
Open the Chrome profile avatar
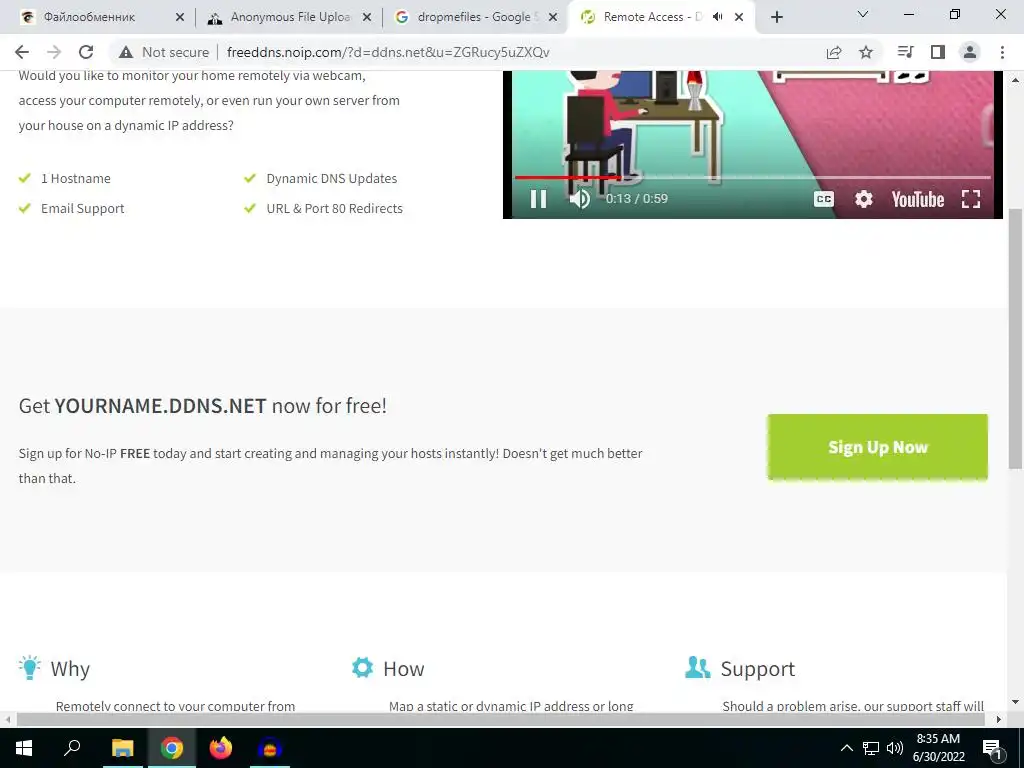(970, 52)
